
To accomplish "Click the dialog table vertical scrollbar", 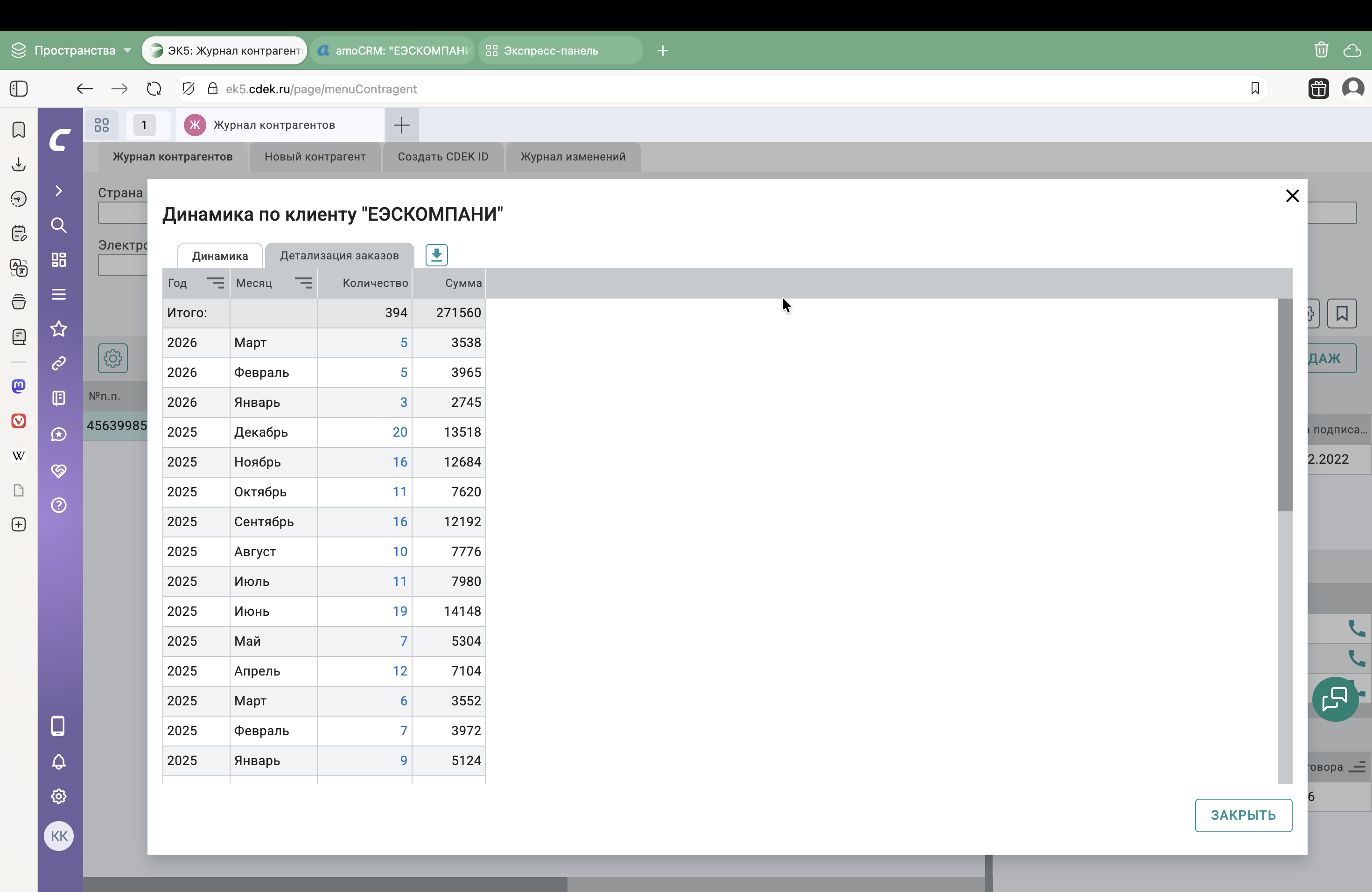I will (x=1285, y=404).
